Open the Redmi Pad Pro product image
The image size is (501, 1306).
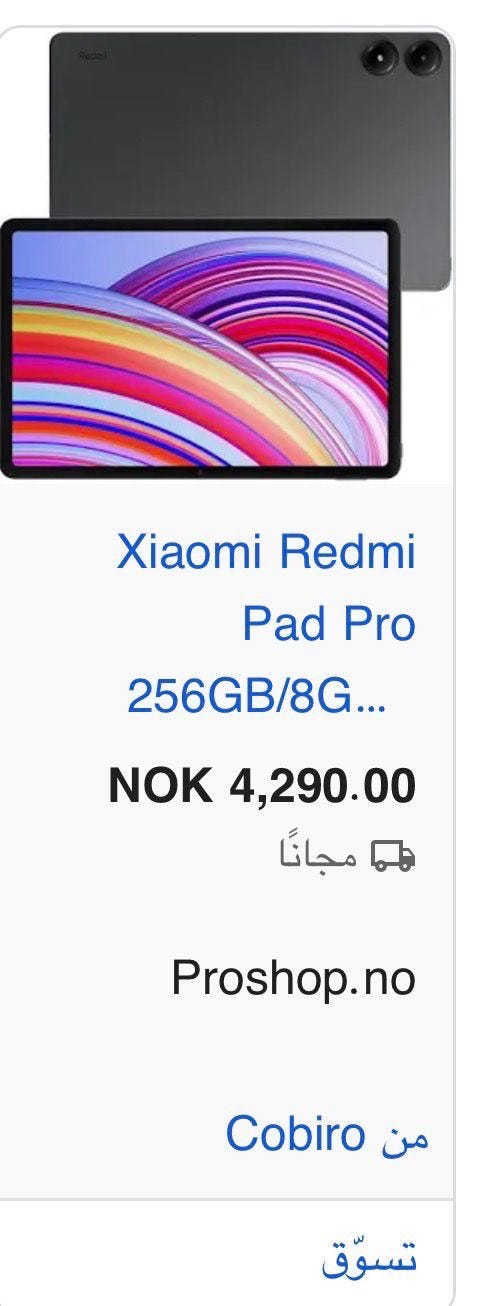(226, 255)
